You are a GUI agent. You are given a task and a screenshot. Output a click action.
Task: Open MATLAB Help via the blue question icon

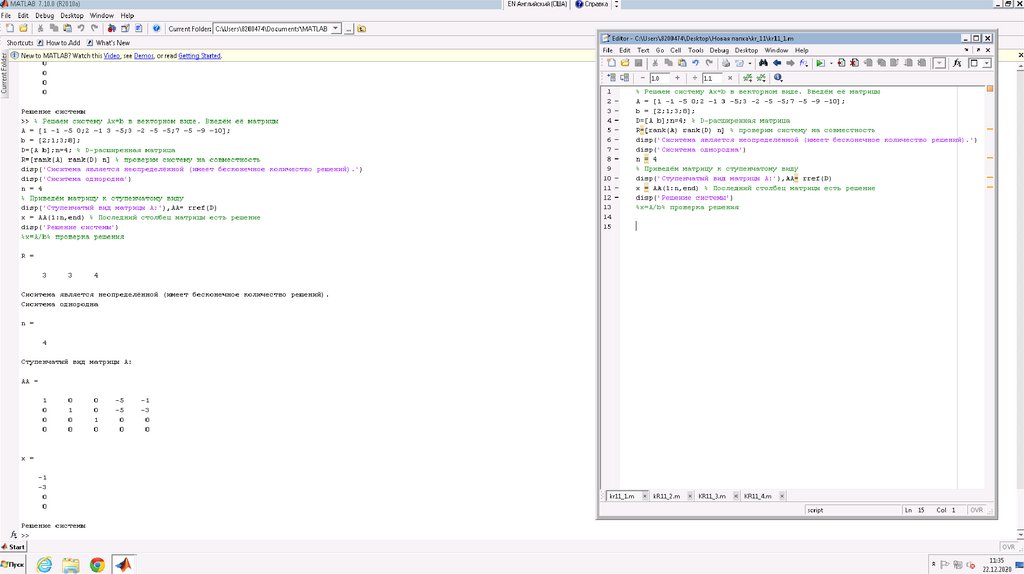tap(157, 29)
